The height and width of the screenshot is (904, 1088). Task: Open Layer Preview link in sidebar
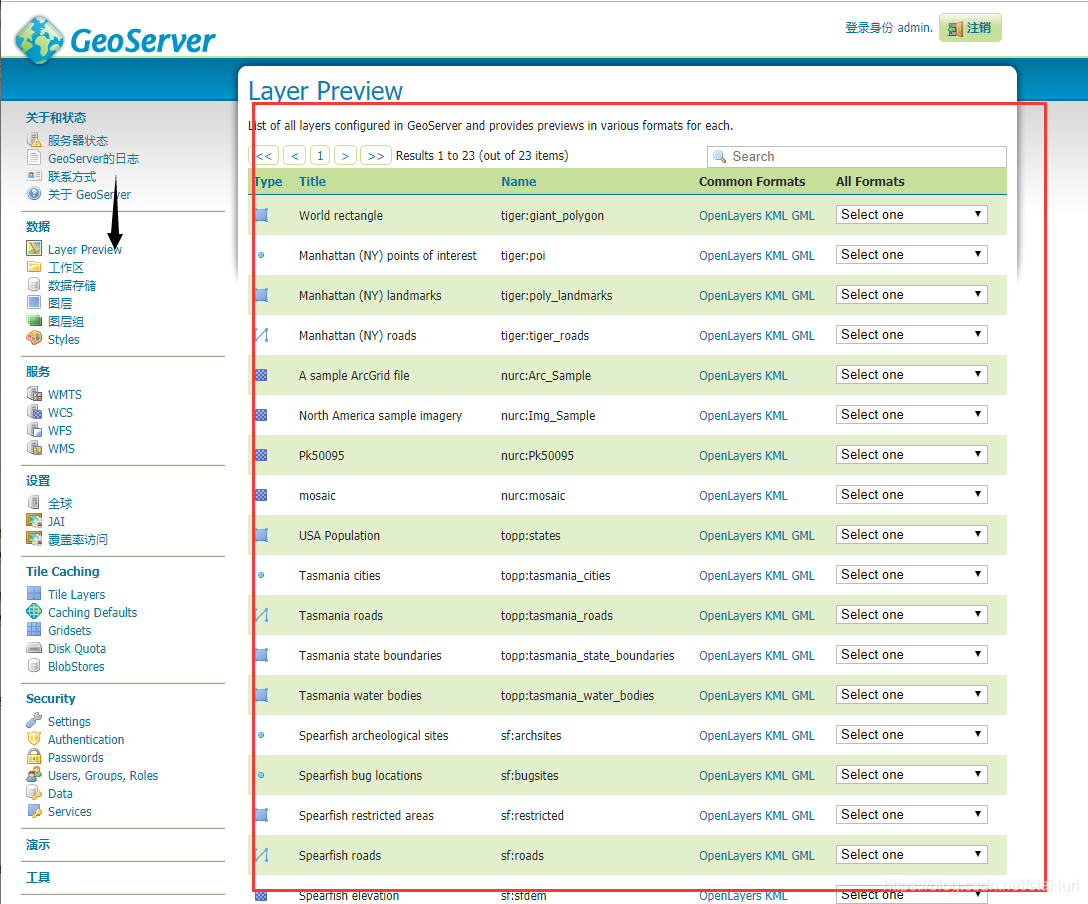(85, 249)
